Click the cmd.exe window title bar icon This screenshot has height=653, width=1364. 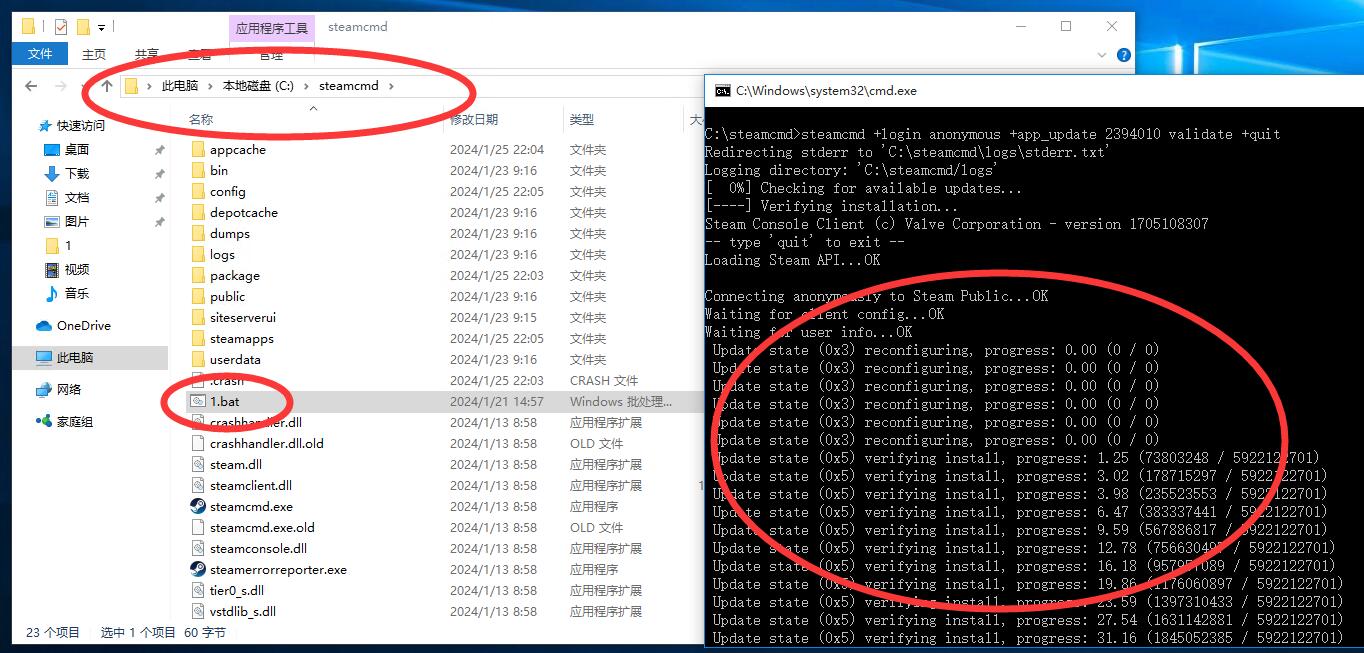point(722,91)
